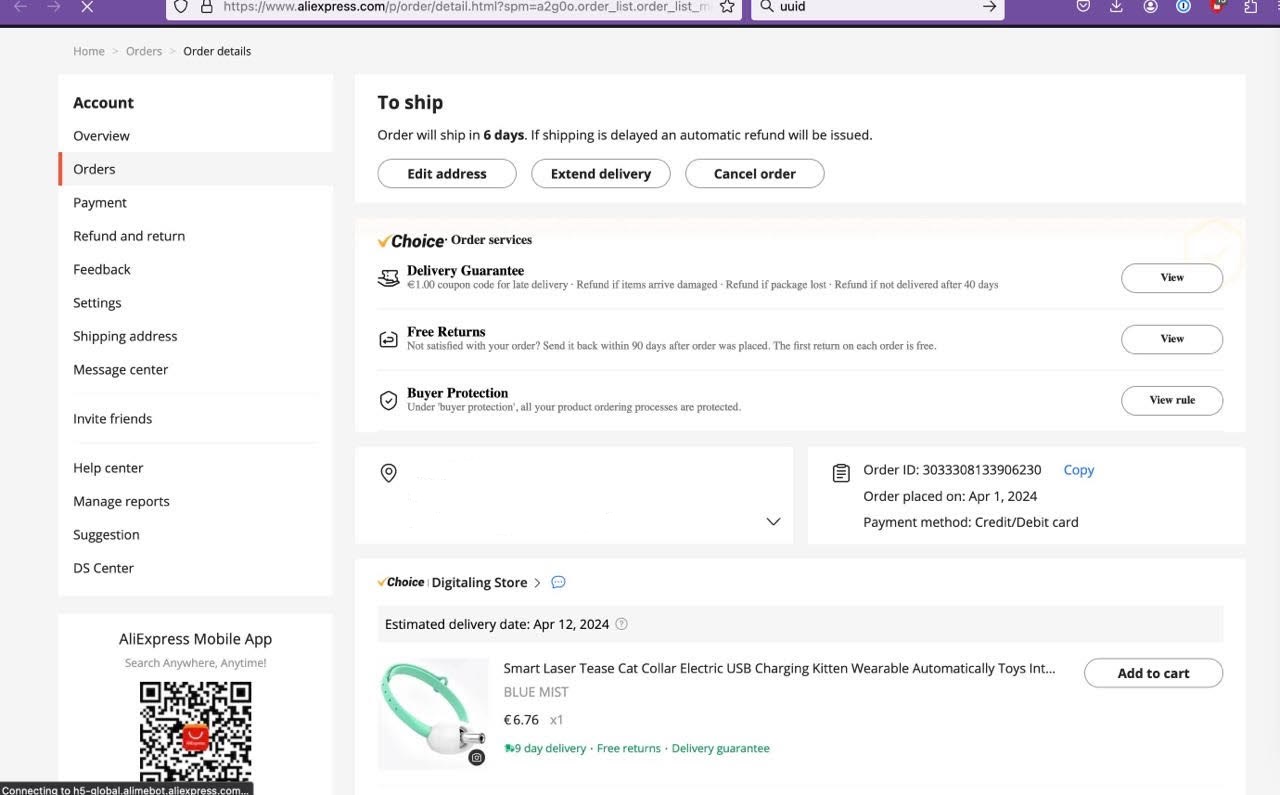Screen dimensions: 1280x795
Task: Click the Cancel order button
Action: pyautogui.click(x=755, y=174)
